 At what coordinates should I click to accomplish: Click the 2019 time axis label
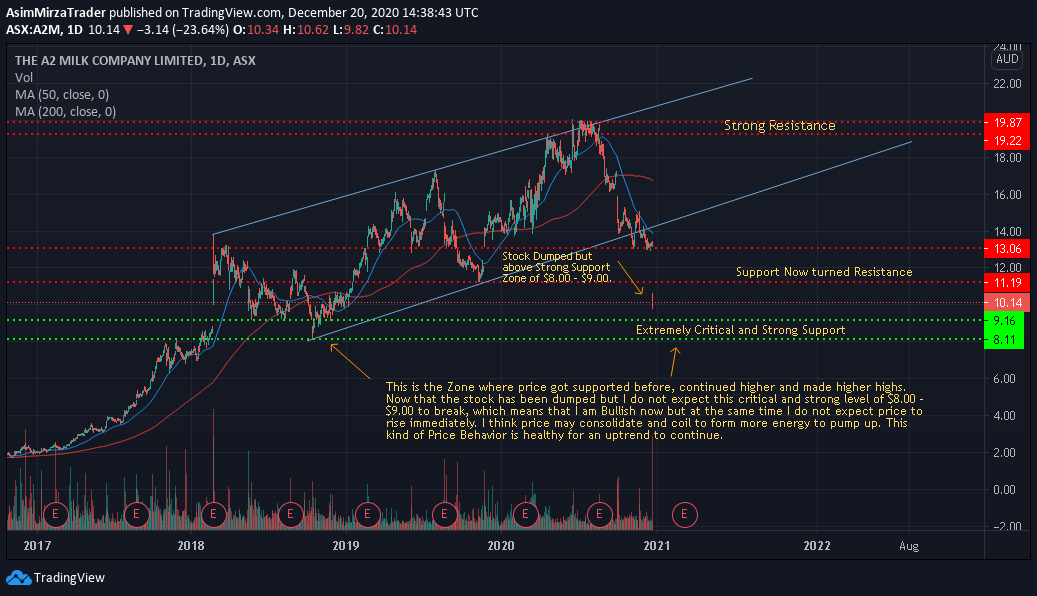345,546
